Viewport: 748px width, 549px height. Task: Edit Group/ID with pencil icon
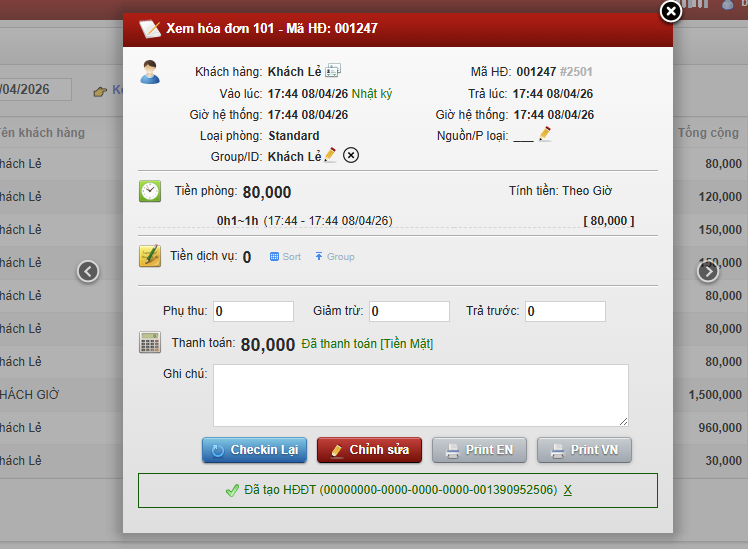coord(330,155)
